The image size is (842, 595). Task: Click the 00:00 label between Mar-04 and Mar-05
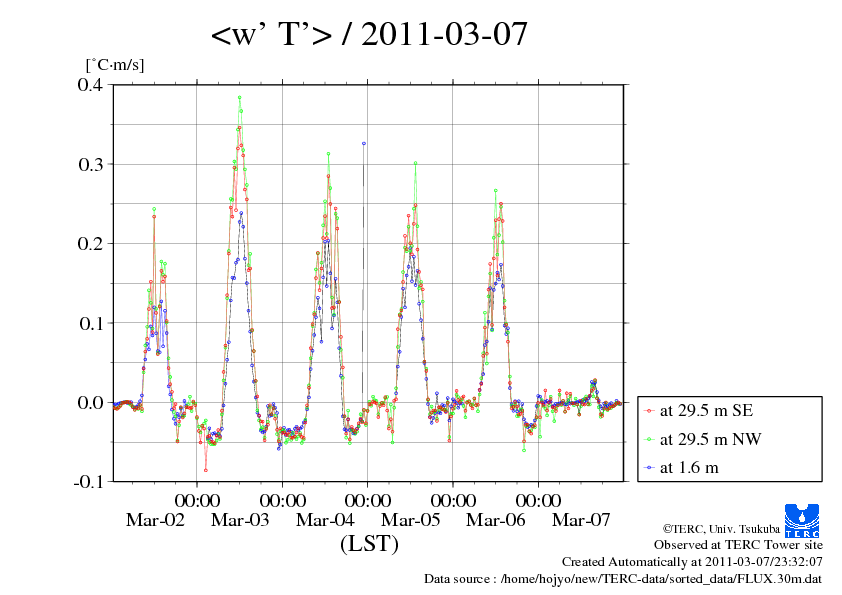click(367, 500)
